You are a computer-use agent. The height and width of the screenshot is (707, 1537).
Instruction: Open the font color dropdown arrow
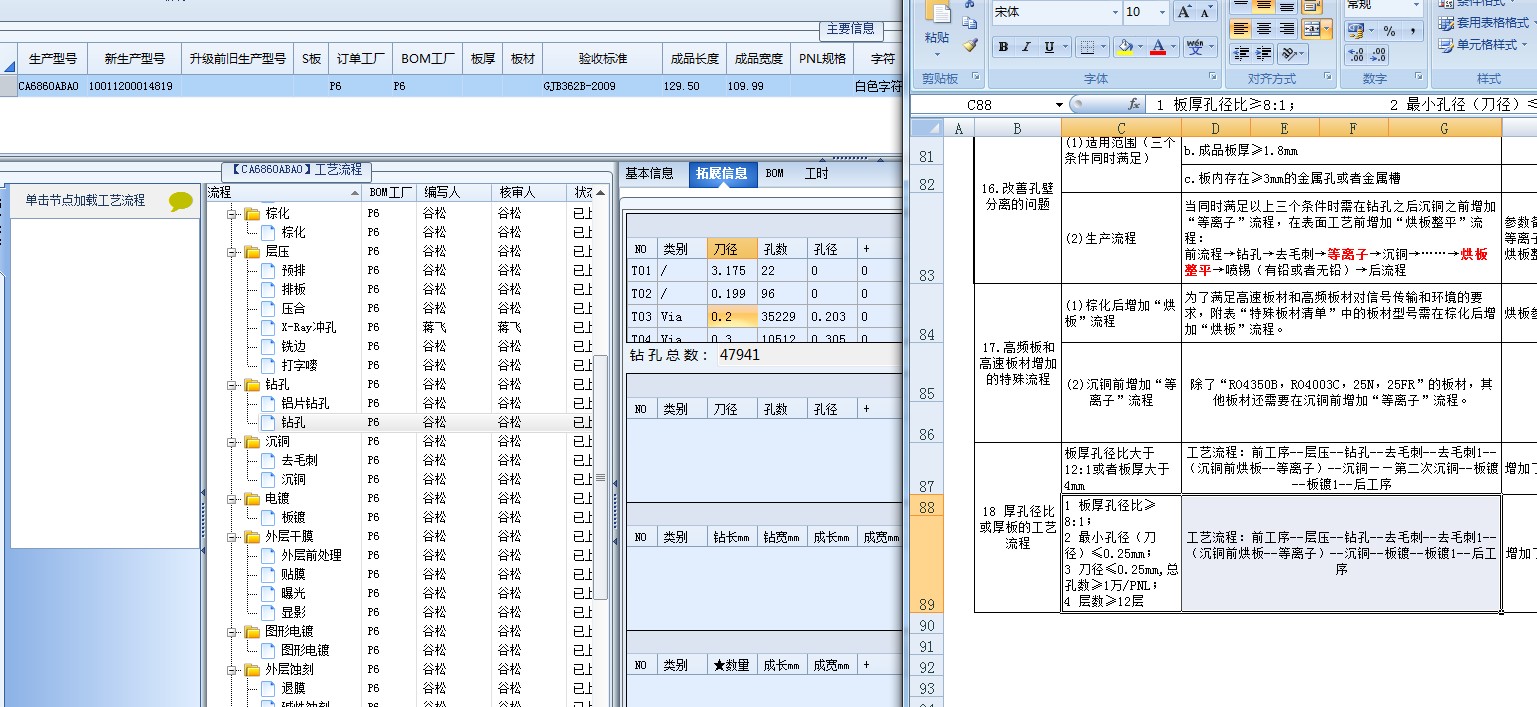pyautogui.click(x=1173, y=47)
